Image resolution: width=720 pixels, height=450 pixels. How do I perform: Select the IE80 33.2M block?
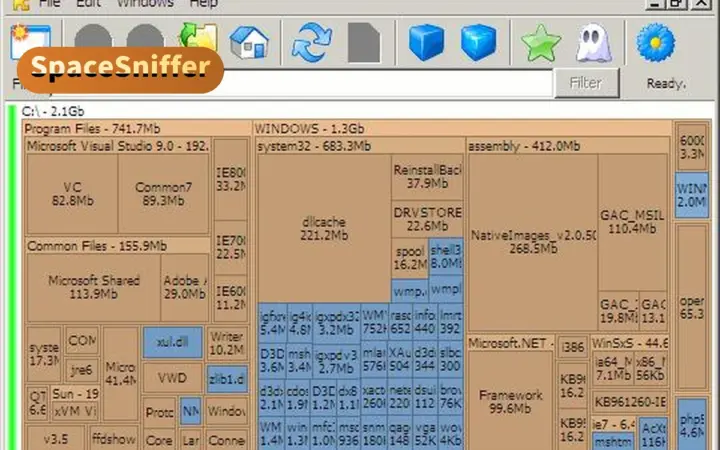click(231, 179)
